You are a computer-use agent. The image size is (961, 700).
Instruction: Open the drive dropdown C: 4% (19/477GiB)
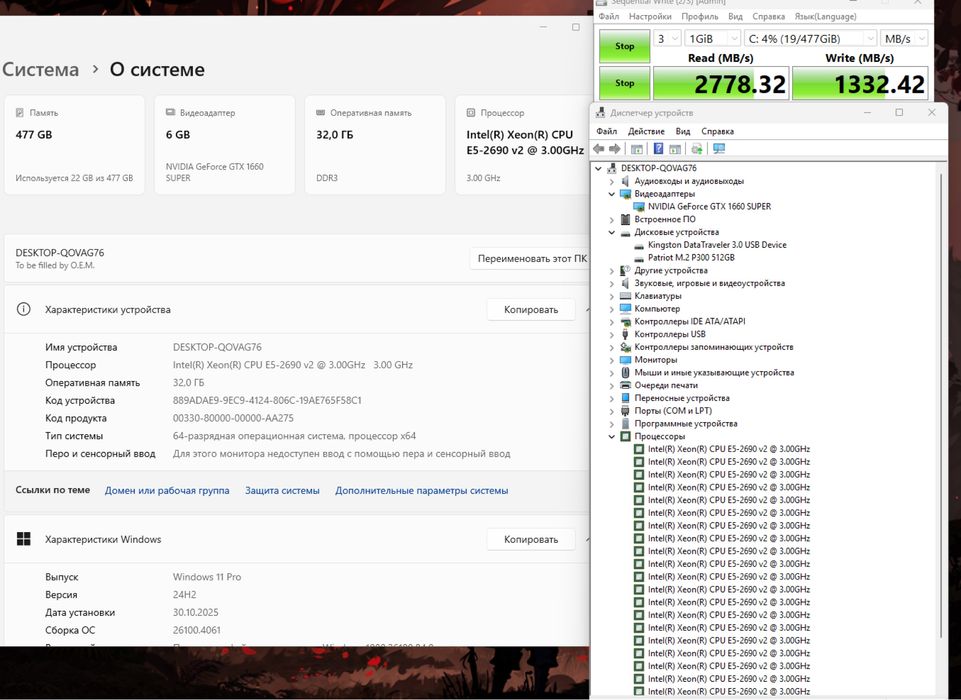pos(811,39)
